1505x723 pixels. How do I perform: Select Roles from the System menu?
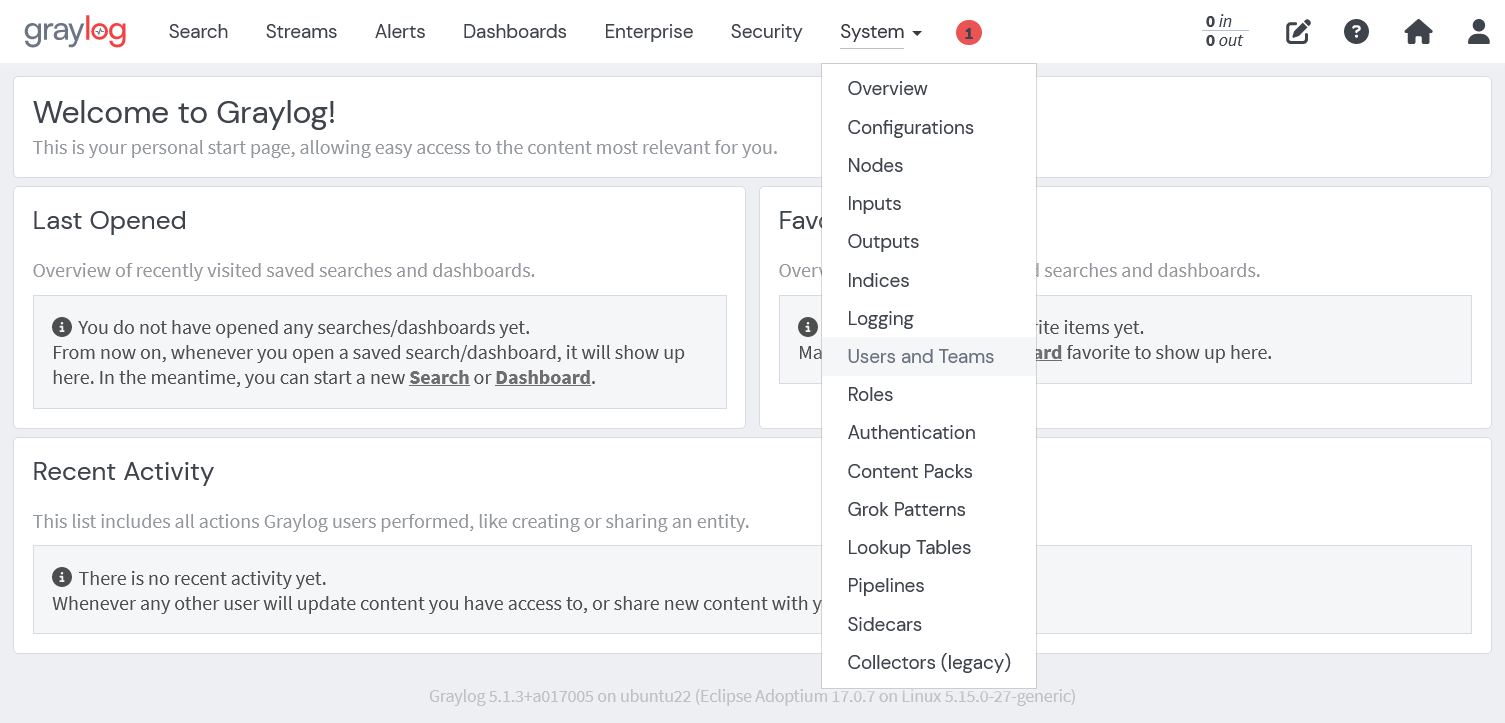[x=929, y=394]
